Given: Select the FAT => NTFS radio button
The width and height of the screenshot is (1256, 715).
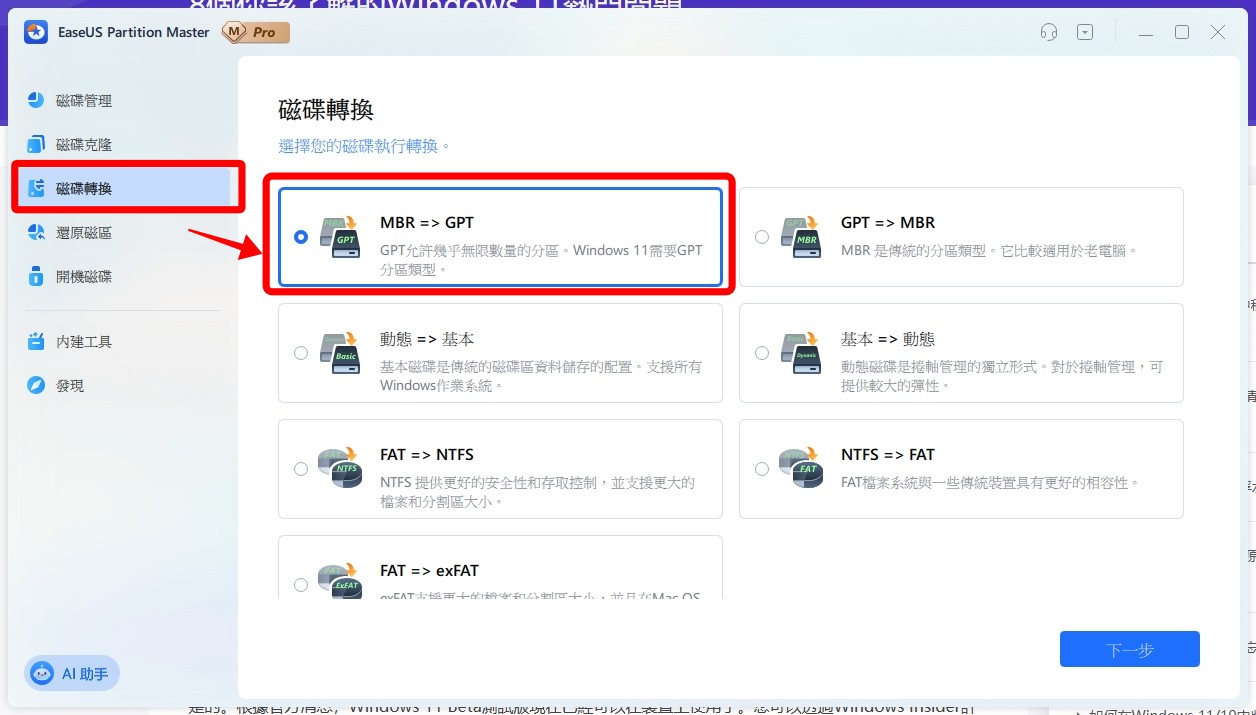Looking at the screenshot, I should (301, 469).
